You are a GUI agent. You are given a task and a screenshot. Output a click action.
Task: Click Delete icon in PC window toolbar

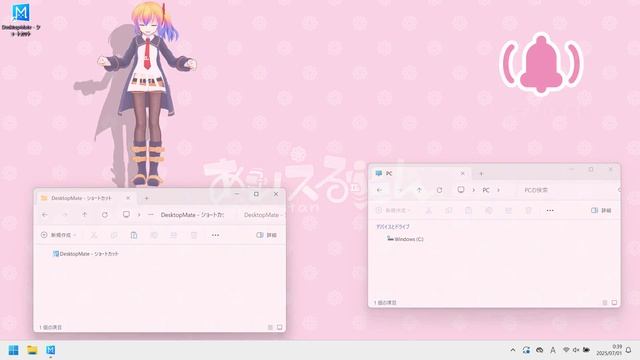(x=529, y=211)
